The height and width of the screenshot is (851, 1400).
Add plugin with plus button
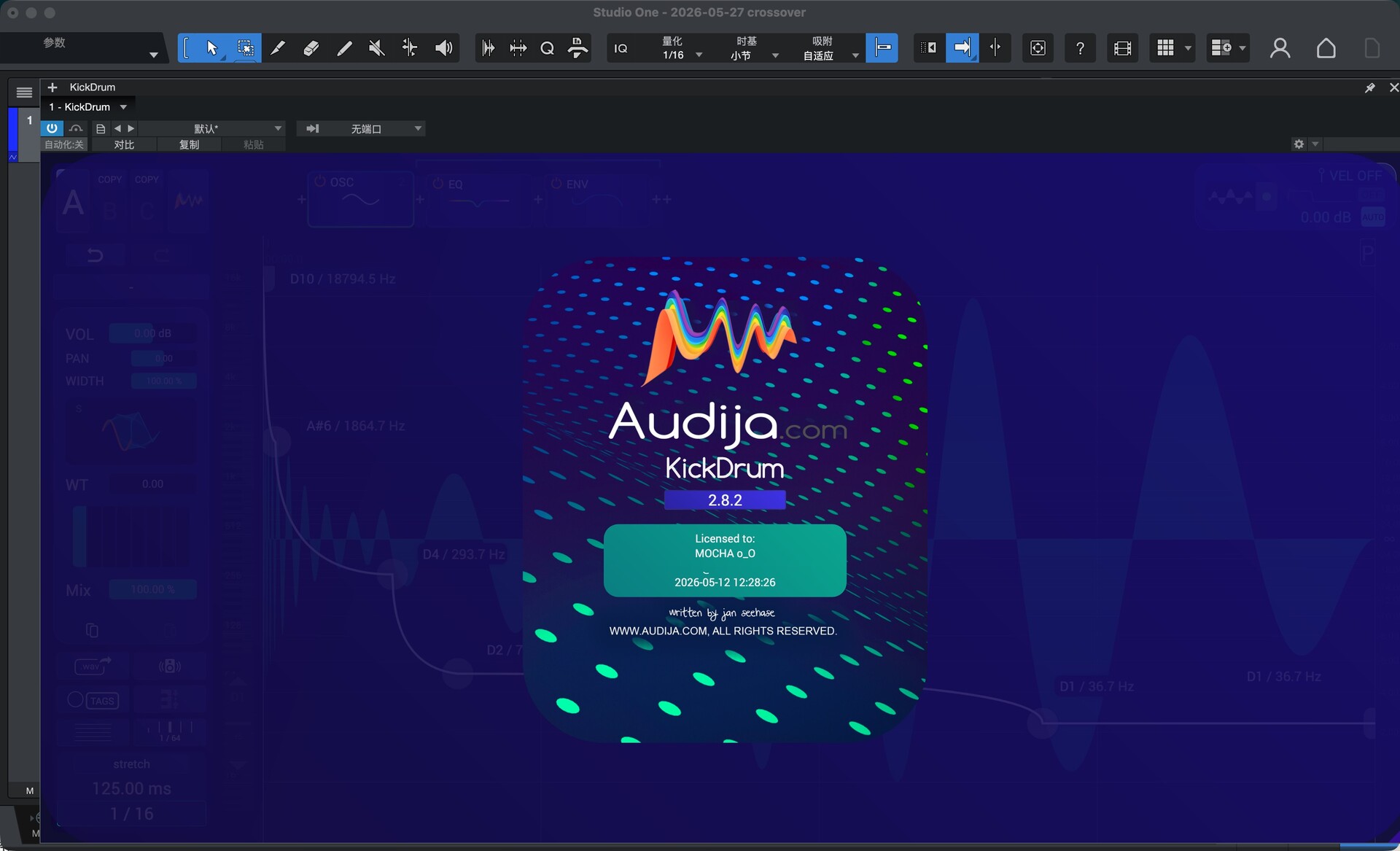tap(52, 88)
